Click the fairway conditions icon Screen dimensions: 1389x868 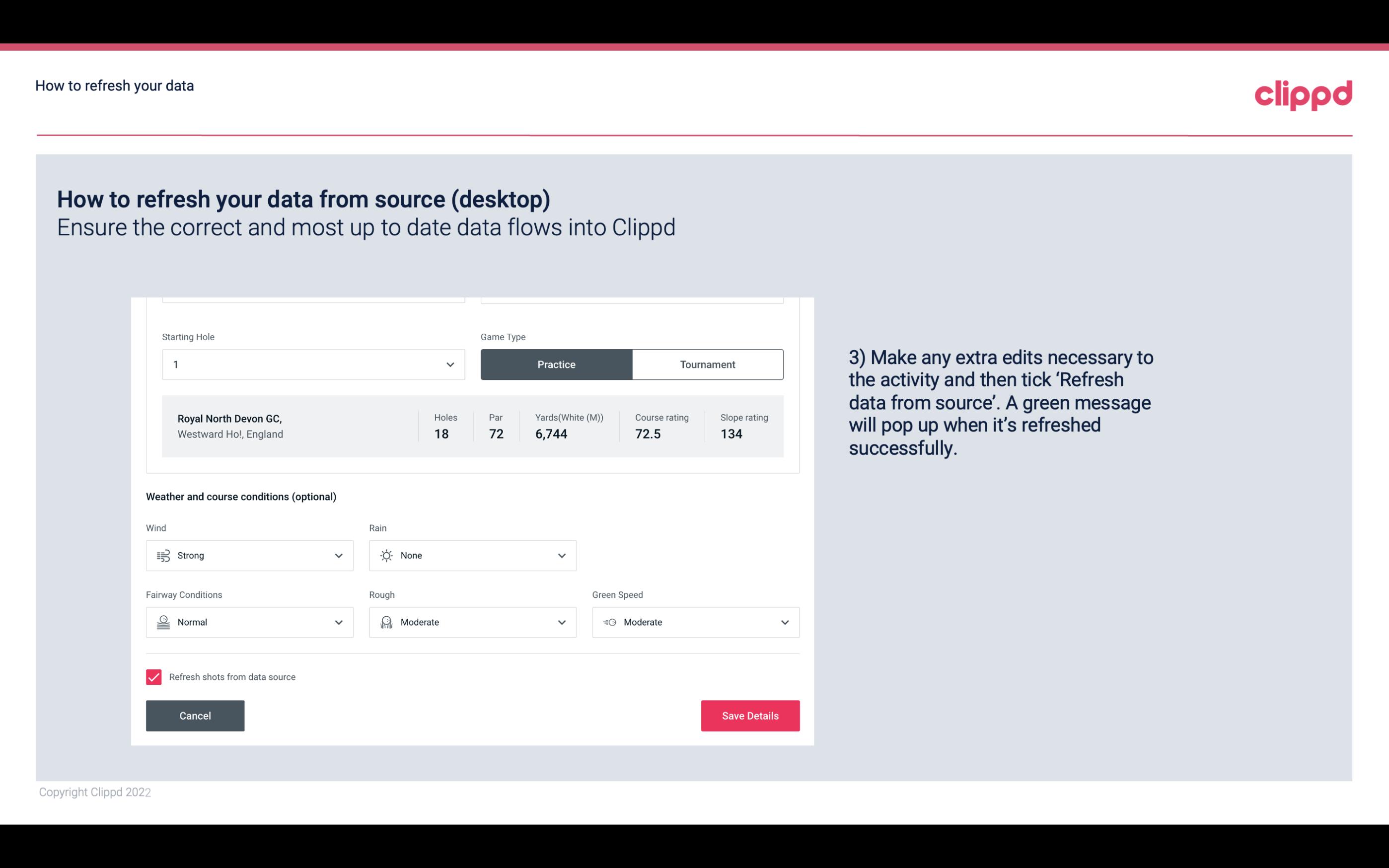pyautogui.click(x=163, y=622)
